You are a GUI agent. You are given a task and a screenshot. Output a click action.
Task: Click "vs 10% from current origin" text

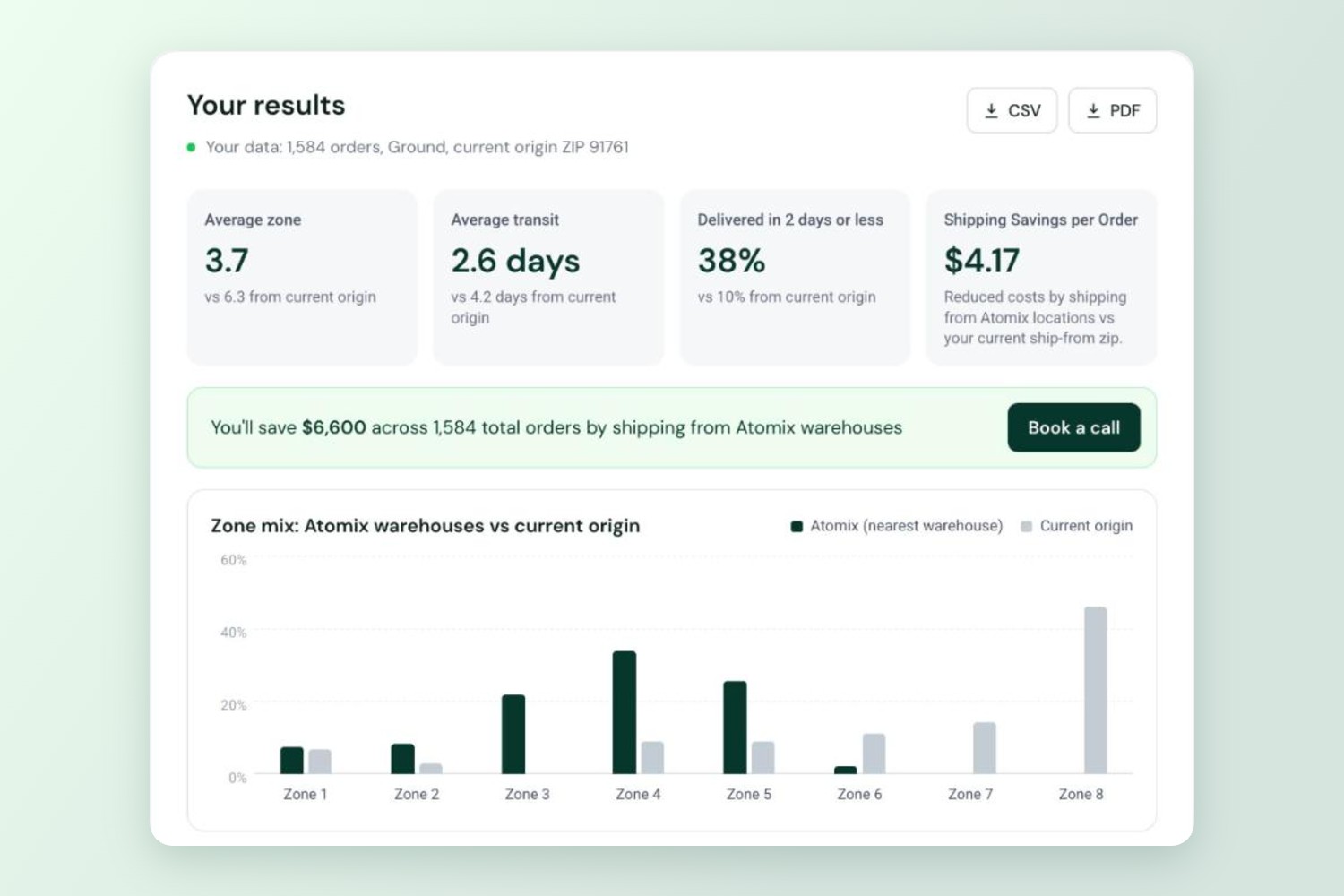coord(787,297)
